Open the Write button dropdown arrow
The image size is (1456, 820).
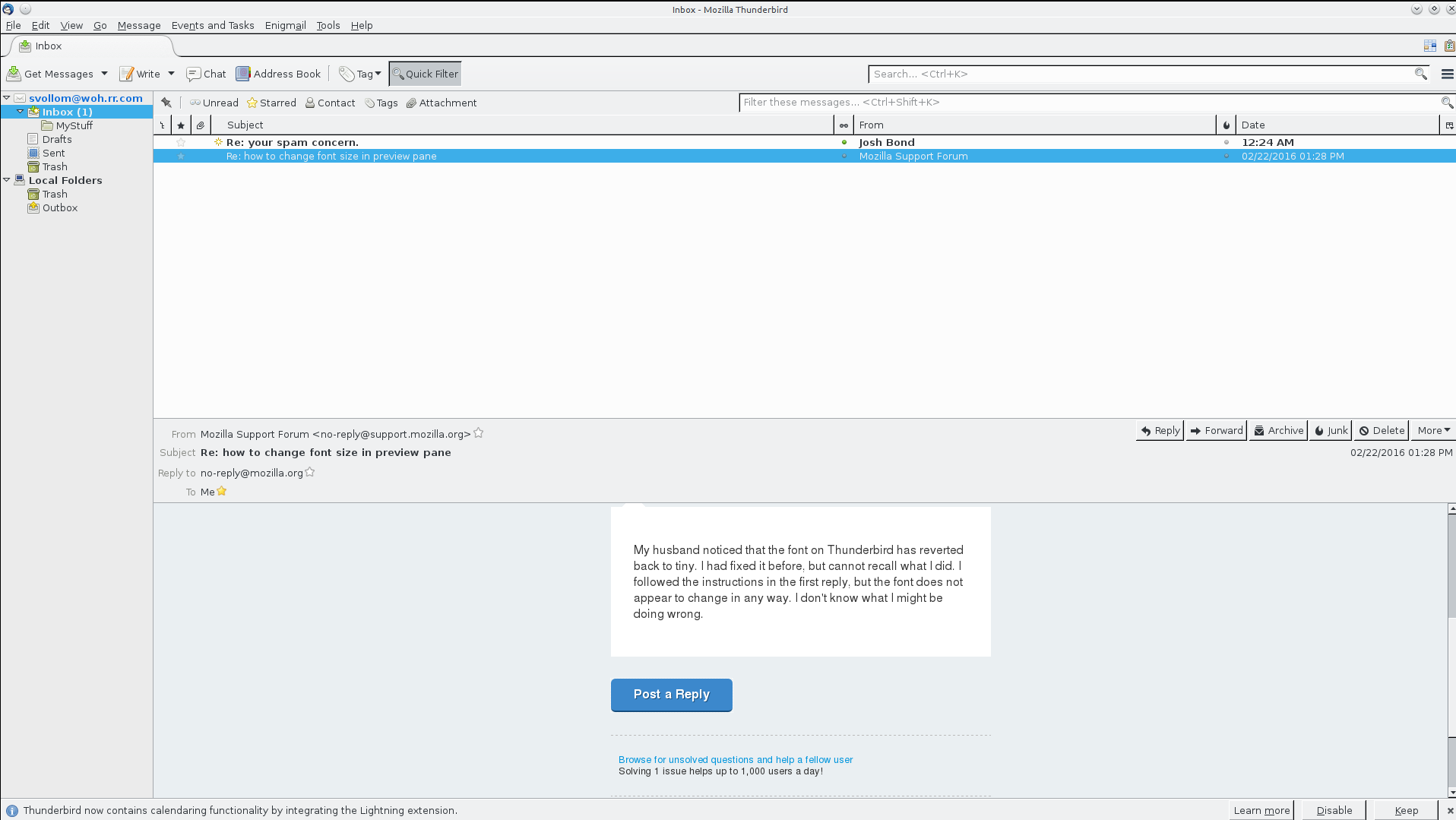click(171, 74)
